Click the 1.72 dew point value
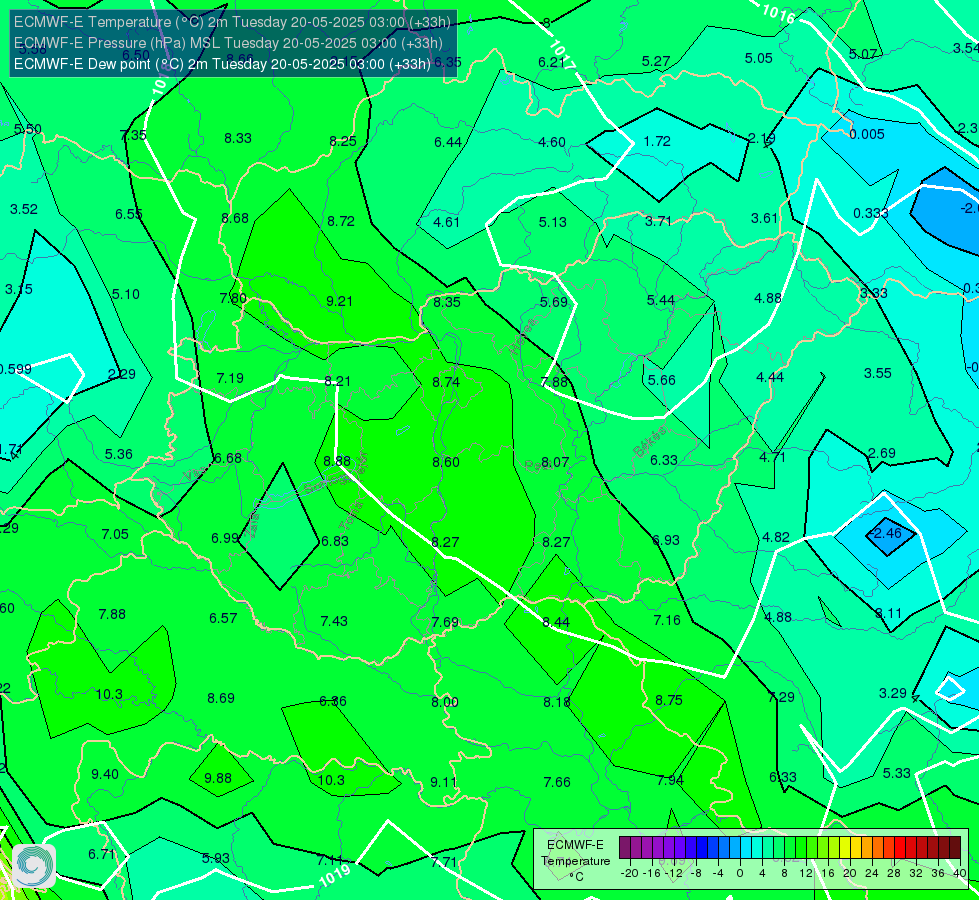This screenshot has width=979, height=900. [x=657, y=141]
